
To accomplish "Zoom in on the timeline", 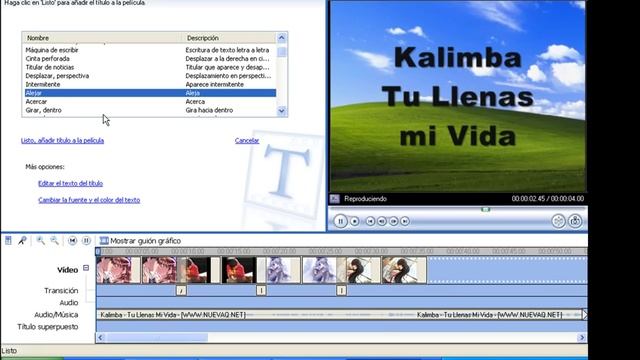I will click(x=40, y=240).
